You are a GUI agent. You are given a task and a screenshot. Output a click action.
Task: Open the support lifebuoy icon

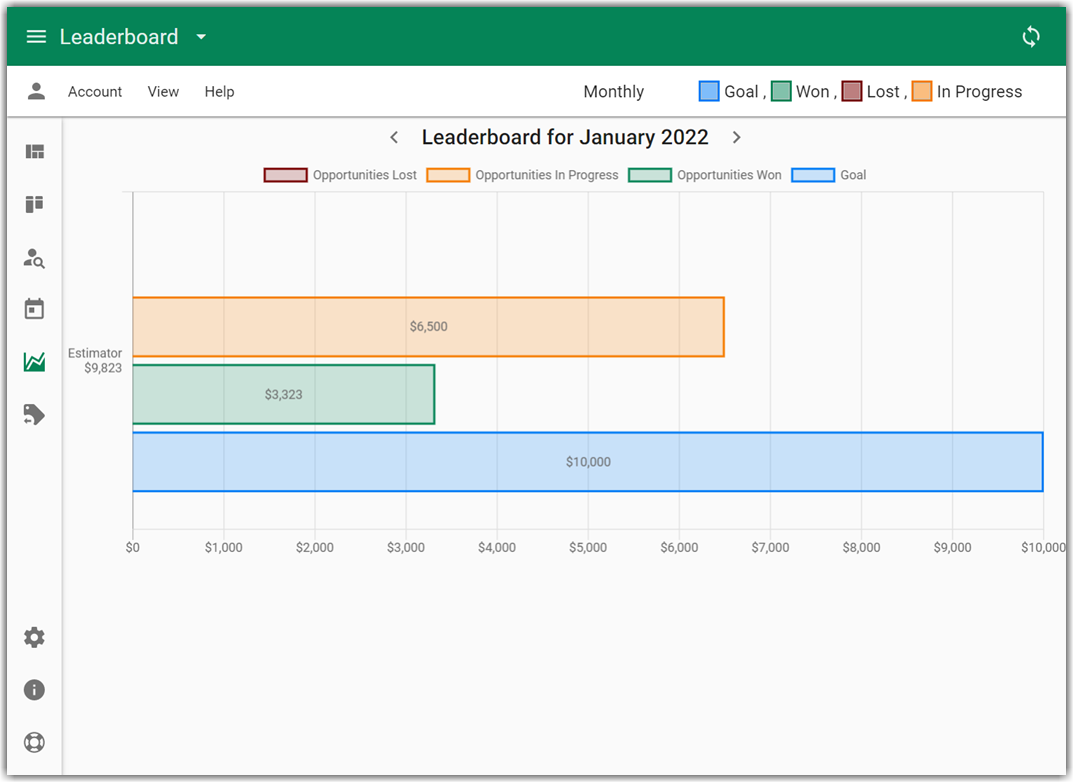(x=34, y=743)
